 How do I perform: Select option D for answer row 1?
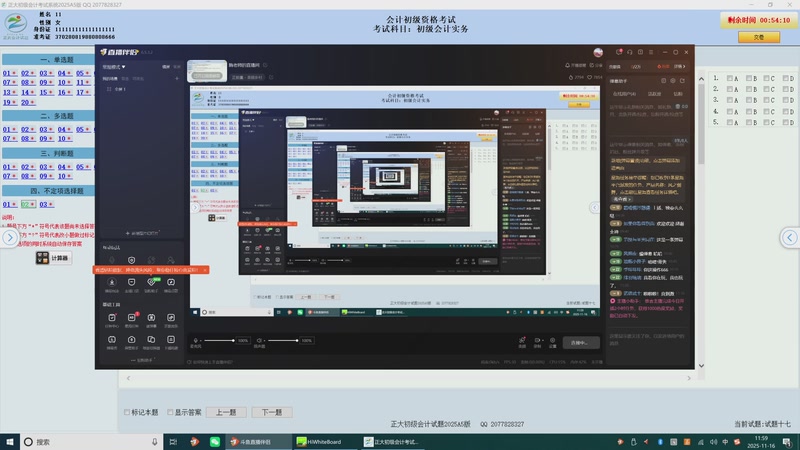785,78
